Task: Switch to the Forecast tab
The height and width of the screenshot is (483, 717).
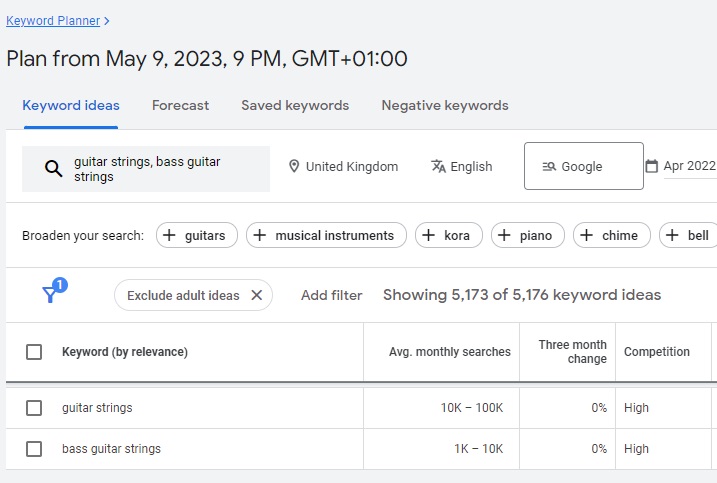Action: point(180,105)
